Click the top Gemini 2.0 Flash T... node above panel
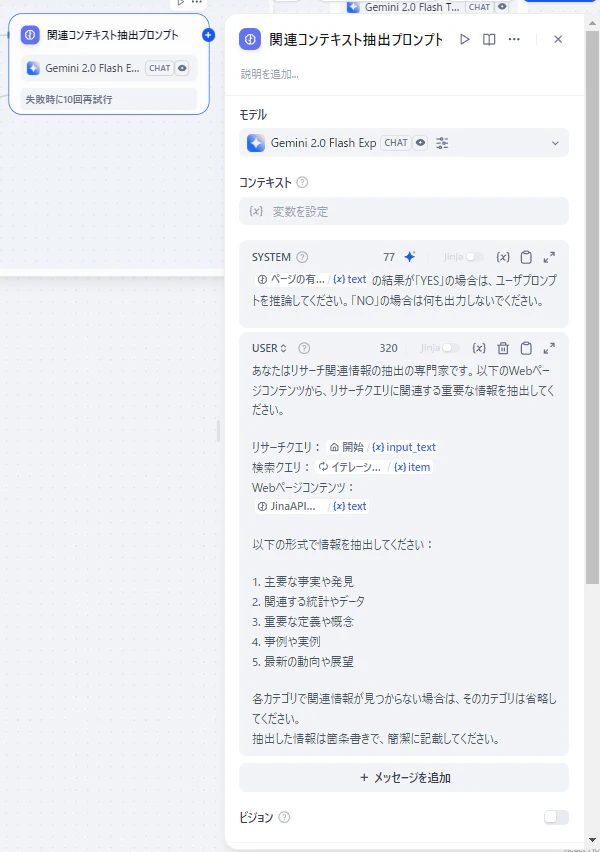 pyautogui.click(x=427, y=7)
